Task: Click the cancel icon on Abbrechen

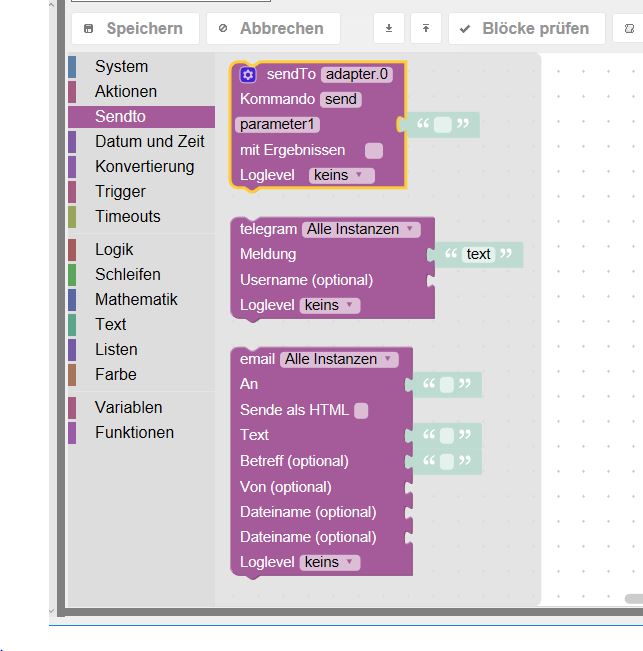Action: pos(223,29)
